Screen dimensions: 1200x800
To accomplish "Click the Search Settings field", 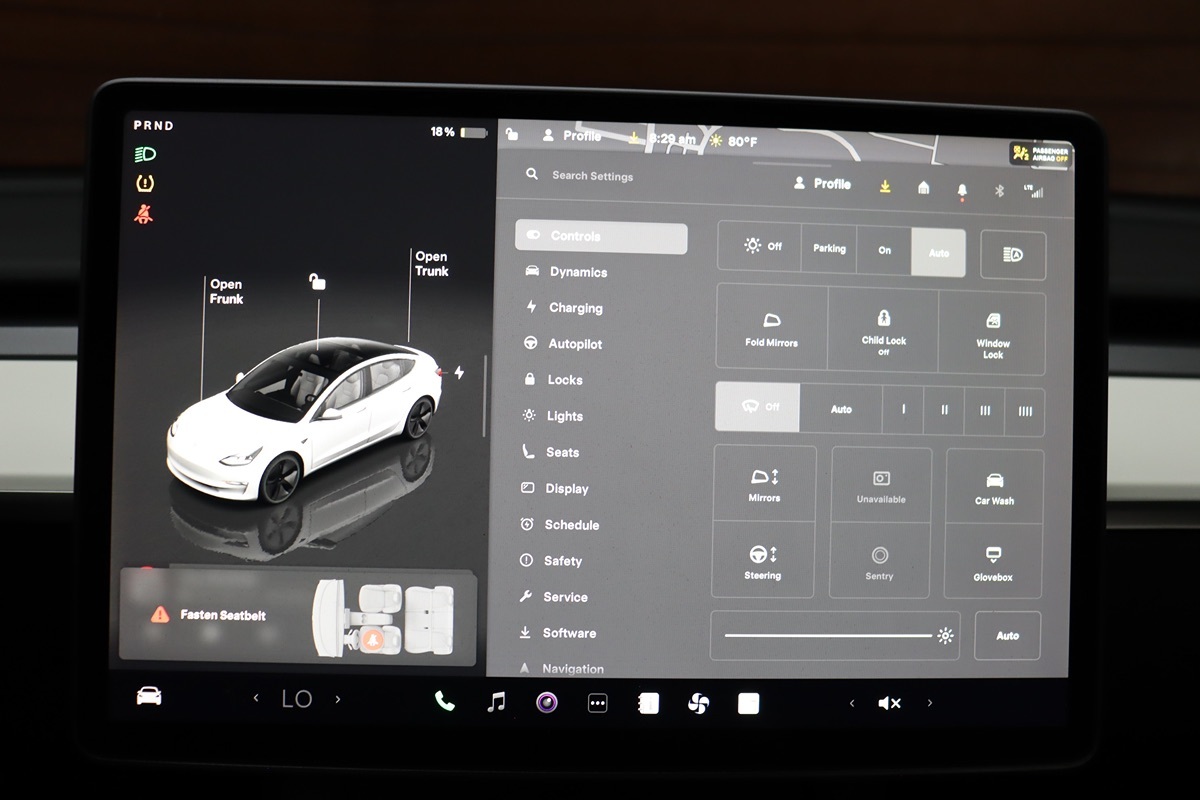I will point(592,176).
